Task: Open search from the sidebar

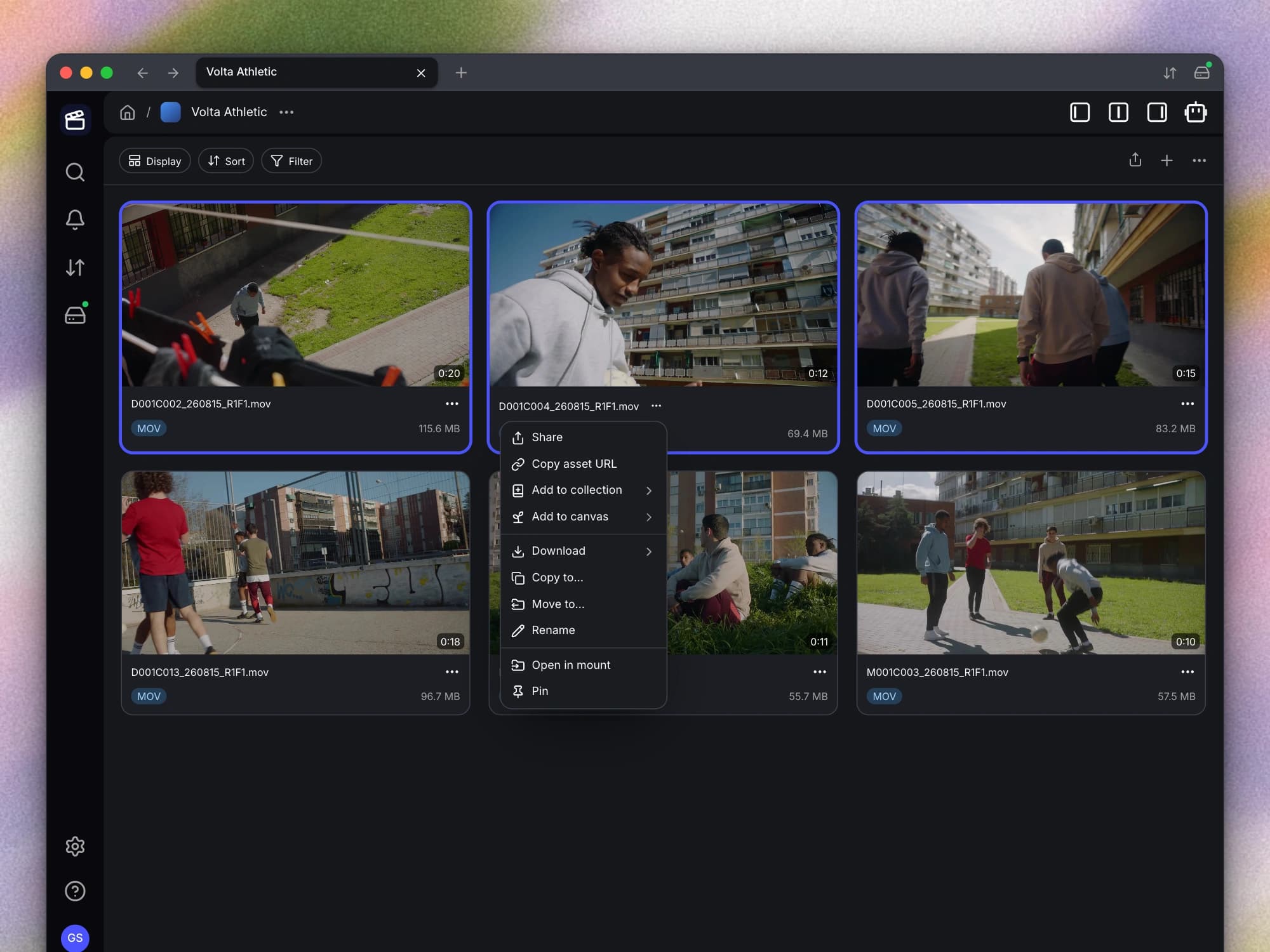Action: coord(75,172)
